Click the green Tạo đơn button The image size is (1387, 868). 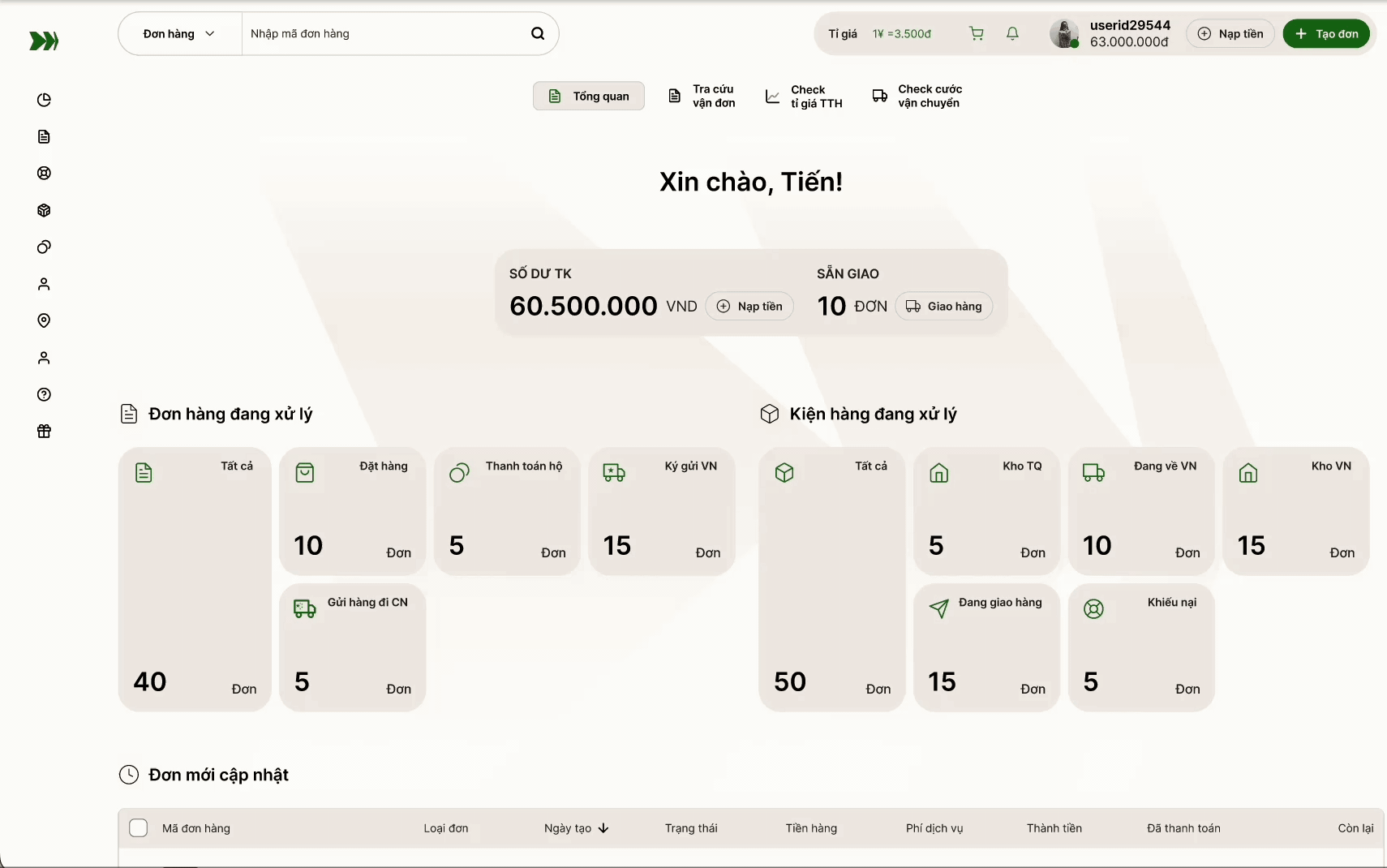(1326, 33)
